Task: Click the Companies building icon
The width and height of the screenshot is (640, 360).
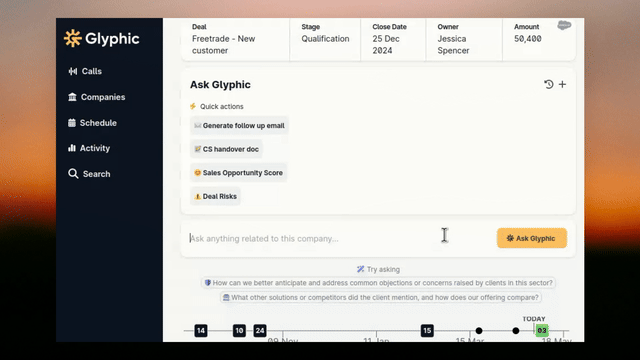Action: click(72, 97)
